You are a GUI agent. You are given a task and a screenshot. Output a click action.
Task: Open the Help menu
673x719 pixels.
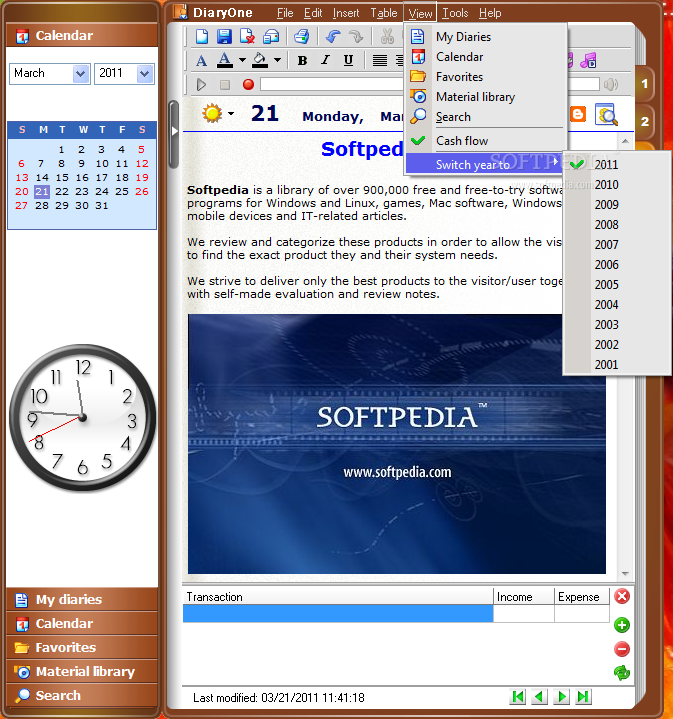click(x=490, y=13)
